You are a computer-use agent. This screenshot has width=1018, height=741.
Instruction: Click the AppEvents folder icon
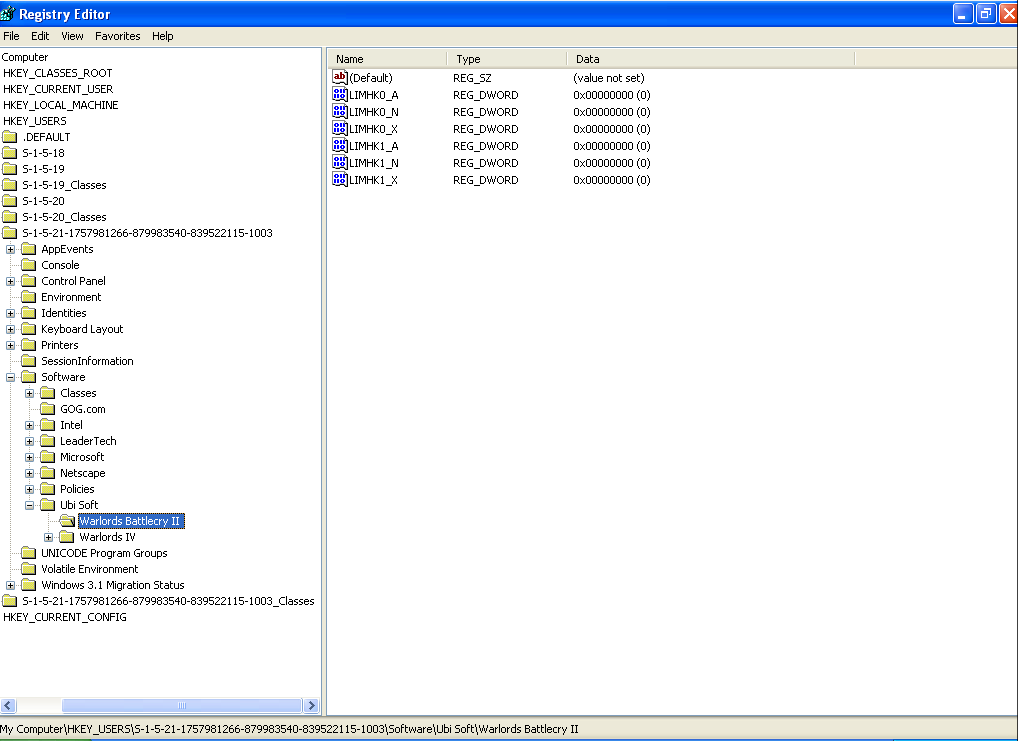[29, 249]
